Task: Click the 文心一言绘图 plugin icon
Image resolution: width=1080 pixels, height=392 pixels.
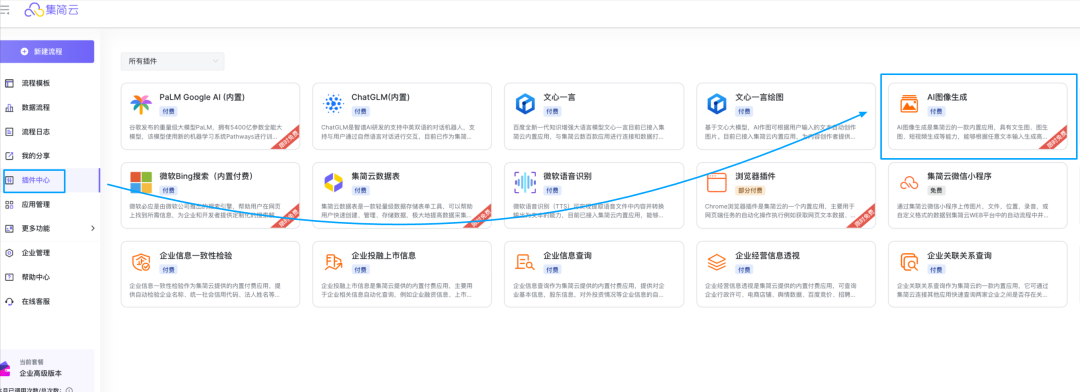Action: coord(718,104)
